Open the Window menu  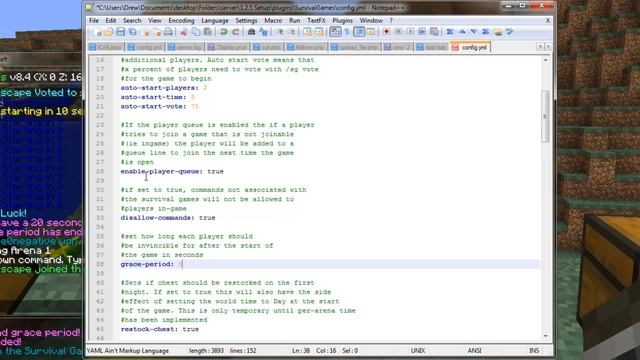[371, 20]
